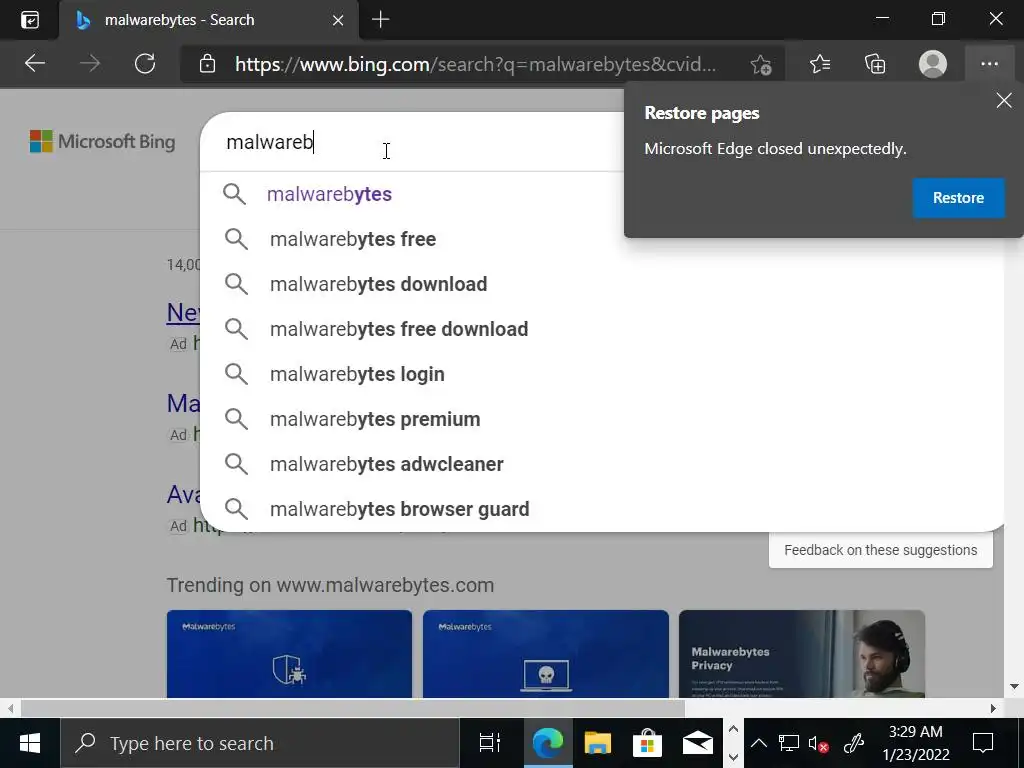Select the address bar URL

click(x=475, y=64)
